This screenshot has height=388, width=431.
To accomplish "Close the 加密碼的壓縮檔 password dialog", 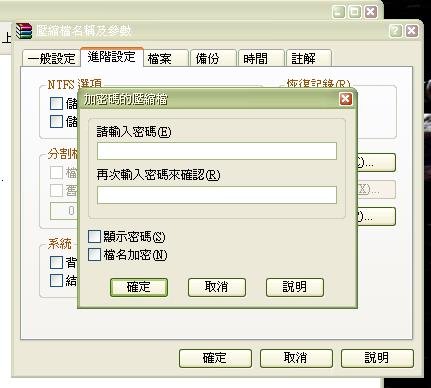I will 345,99.
